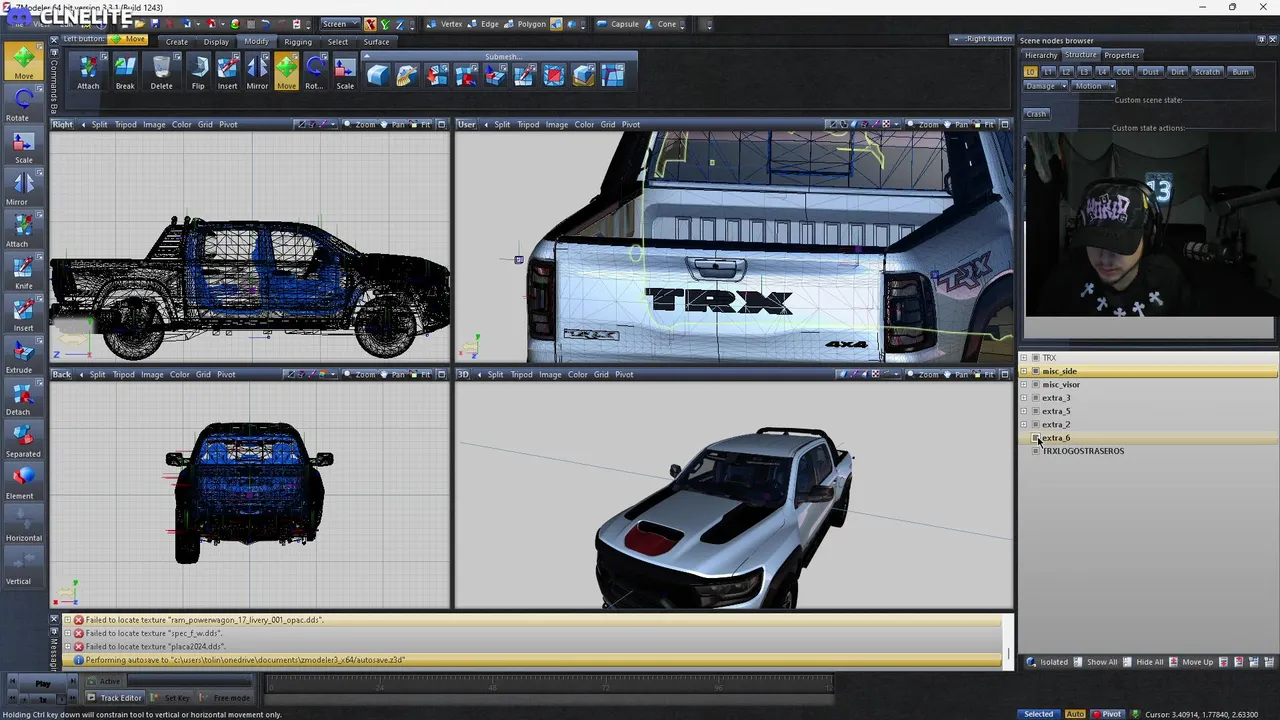Switch to the Surface ribbon tab
Image resolution: width=1280 pixels, height=720 pixels.
coord(376,42)
